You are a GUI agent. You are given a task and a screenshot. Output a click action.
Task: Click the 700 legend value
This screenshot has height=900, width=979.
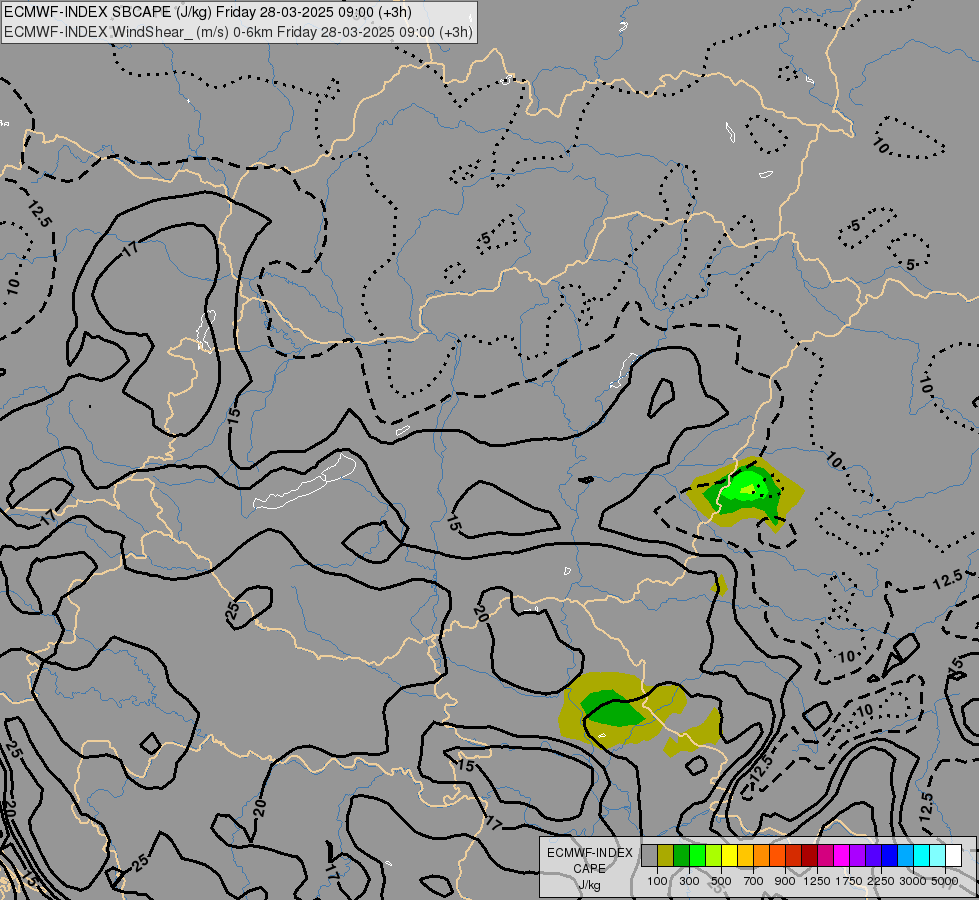[x=754, y=881]
